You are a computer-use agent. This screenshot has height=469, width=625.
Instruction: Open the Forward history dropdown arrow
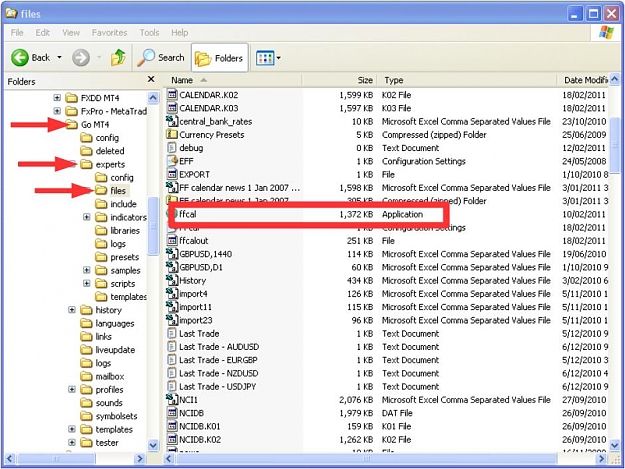tap(99, 57)
